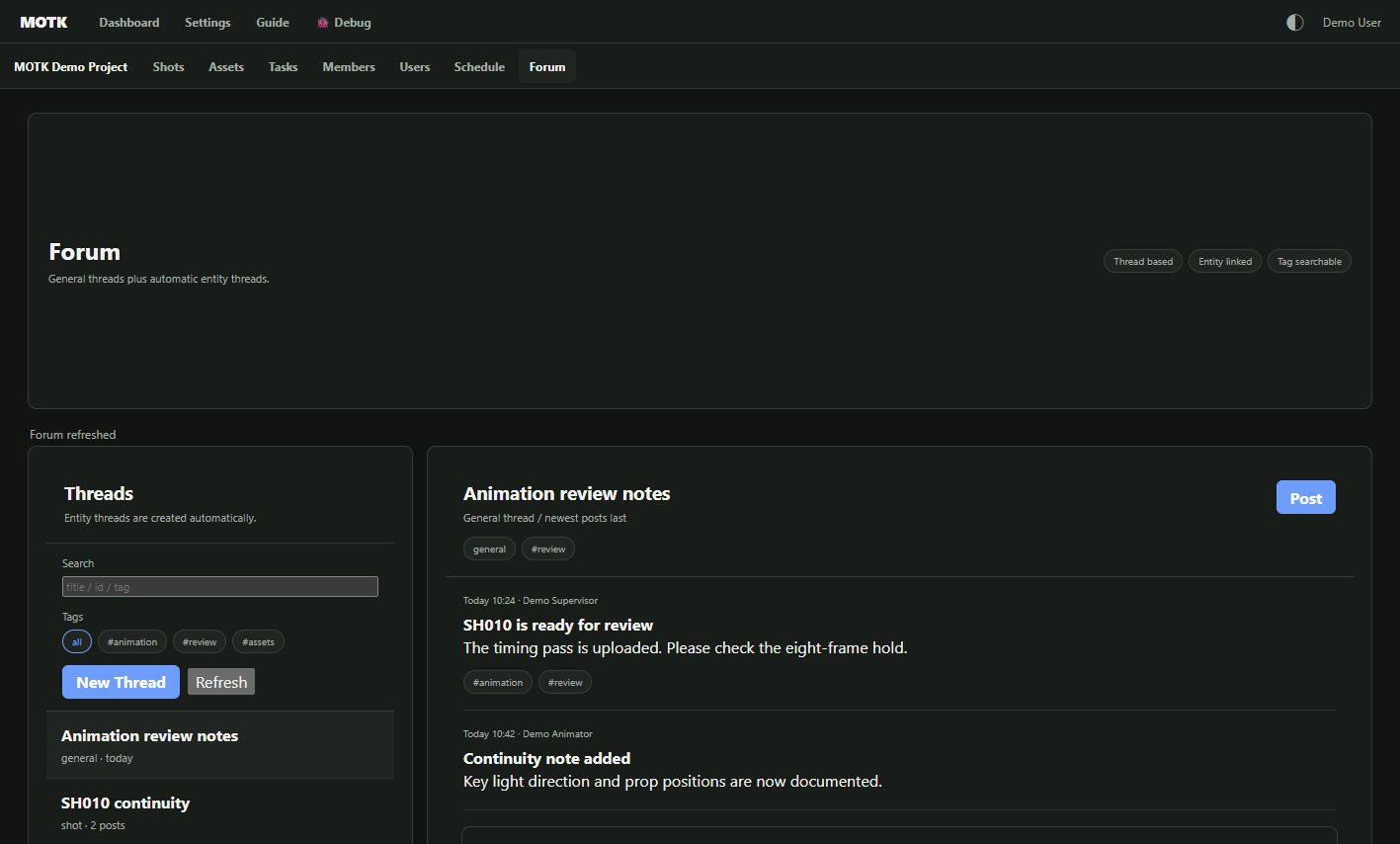Screen dimensions: 1400x844
Task: Filter threads by #review tag in Threads panel
Action: (x=200, y=641)
